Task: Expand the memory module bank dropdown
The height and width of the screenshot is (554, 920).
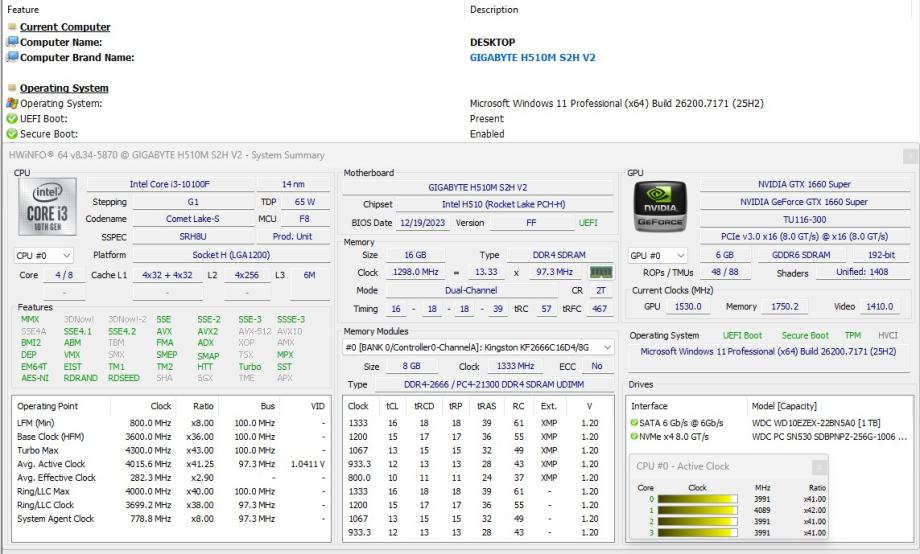Action: click(609, 347)
